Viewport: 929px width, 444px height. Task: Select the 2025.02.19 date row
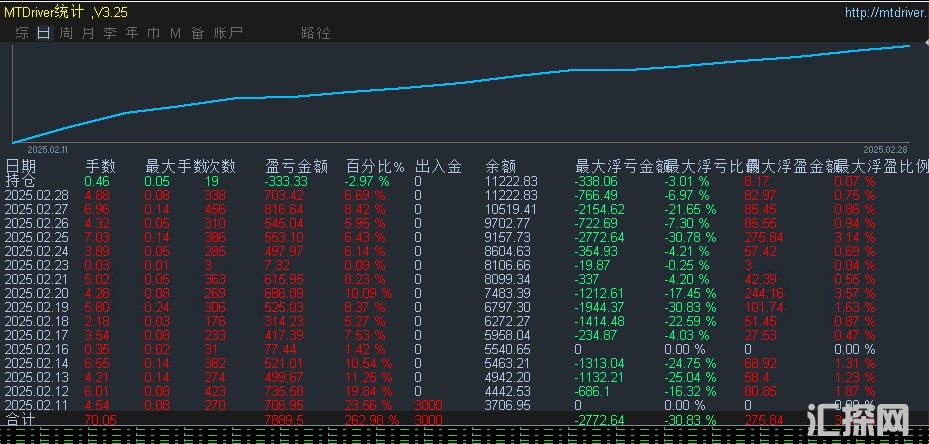point(37,307)
